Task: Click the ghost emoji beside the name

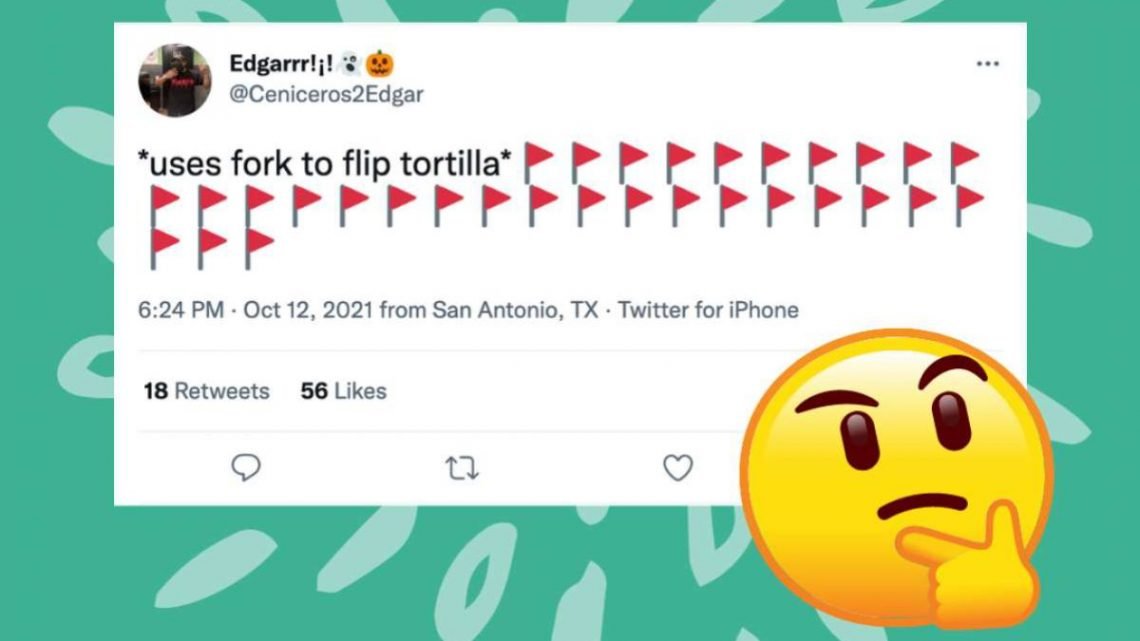Action: click(348, 64)
